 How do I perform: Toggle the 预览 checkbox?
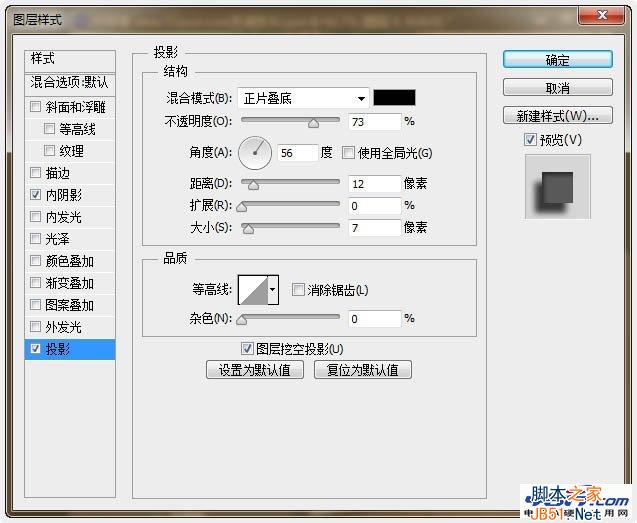click(530, 140)
